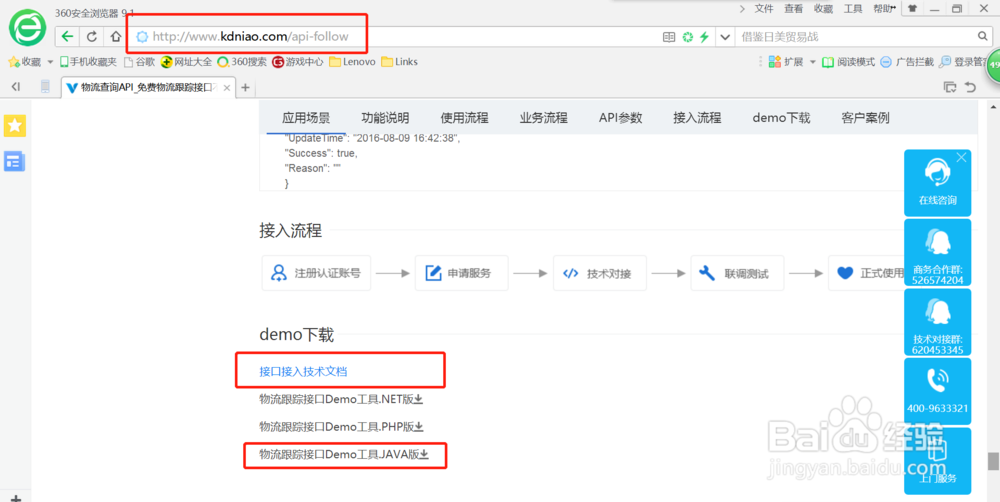Screen dimensions: 1000x502
Task: Go to the browser home page icon
Action: (x=115, y=36)
